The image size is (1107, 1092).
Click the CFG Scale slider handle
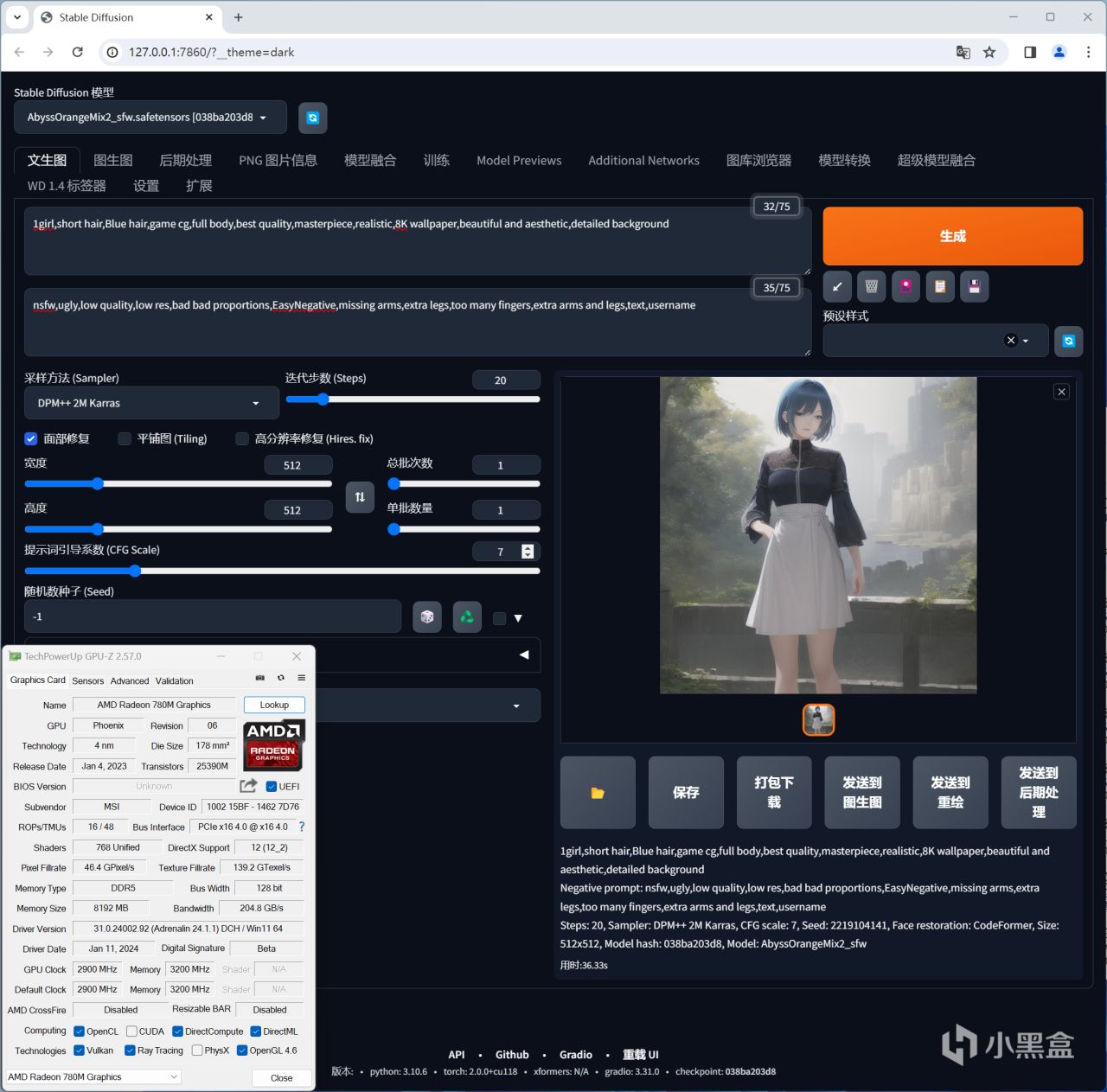tap(135, 571)
